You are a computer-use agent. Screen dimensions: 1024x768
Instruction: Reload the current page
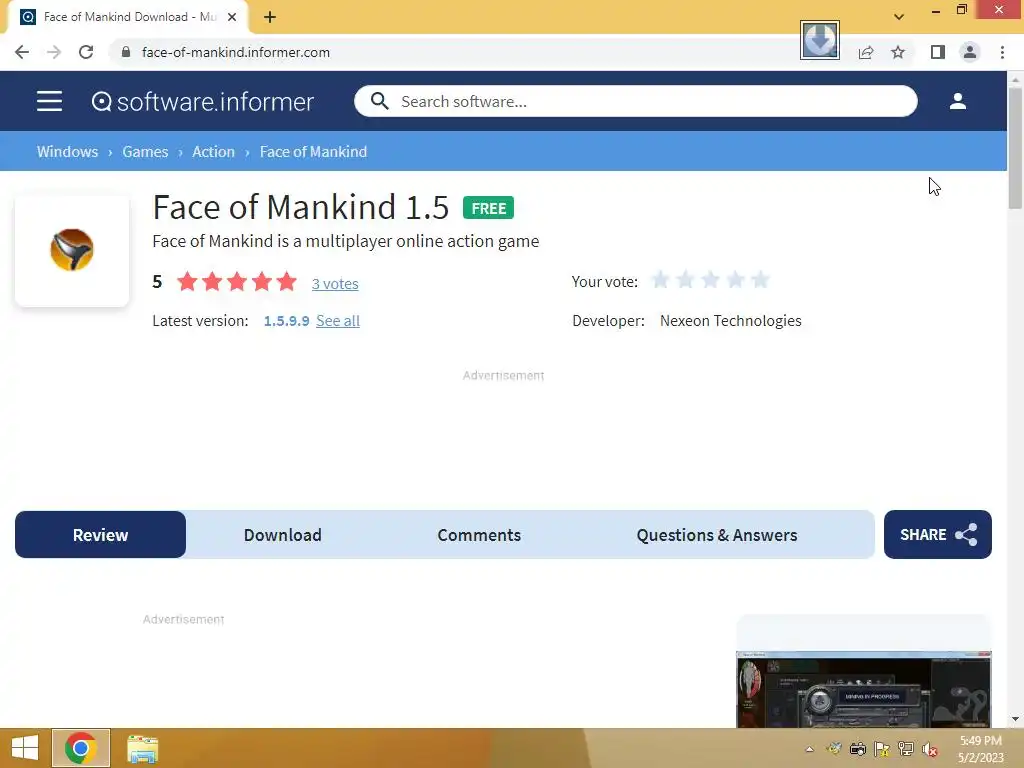(86, 52)
